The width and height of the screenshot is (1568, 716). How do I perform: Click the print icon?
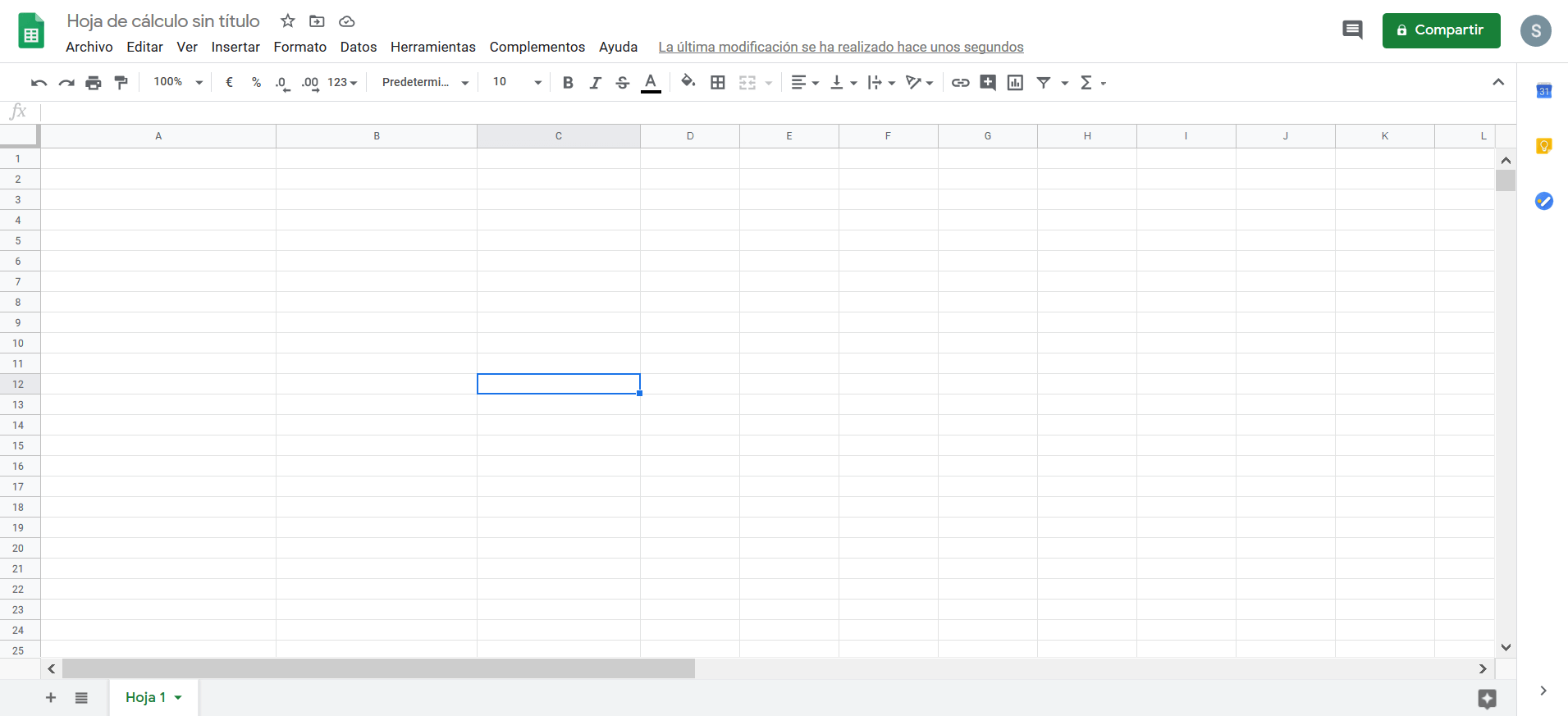pos(94,83)
